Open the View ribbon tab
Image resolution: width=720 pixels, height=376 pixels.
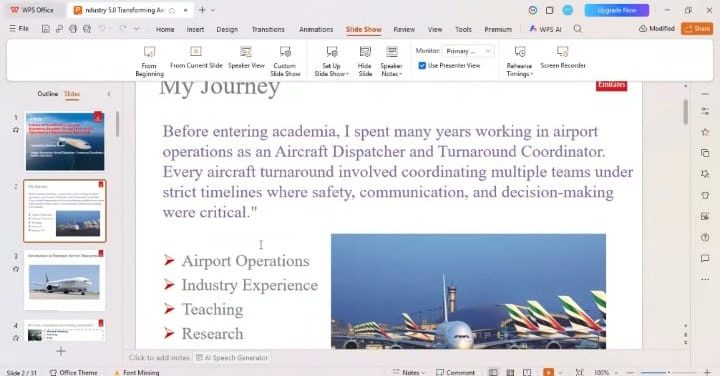435,29
